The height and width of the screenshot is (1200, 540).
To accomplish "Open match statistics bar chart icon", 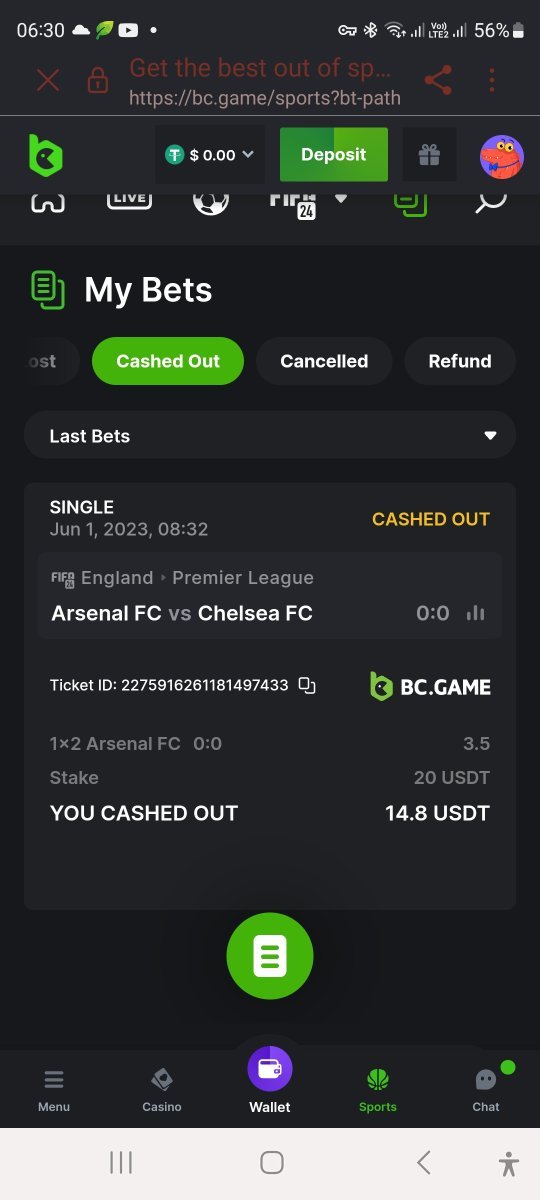I will point(476,613).
